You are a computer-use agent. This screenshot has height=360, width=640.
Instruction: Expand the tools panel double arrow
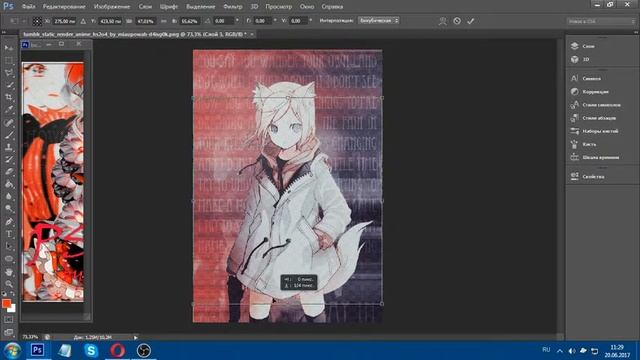pyautogui.click(x=4, y=32)
